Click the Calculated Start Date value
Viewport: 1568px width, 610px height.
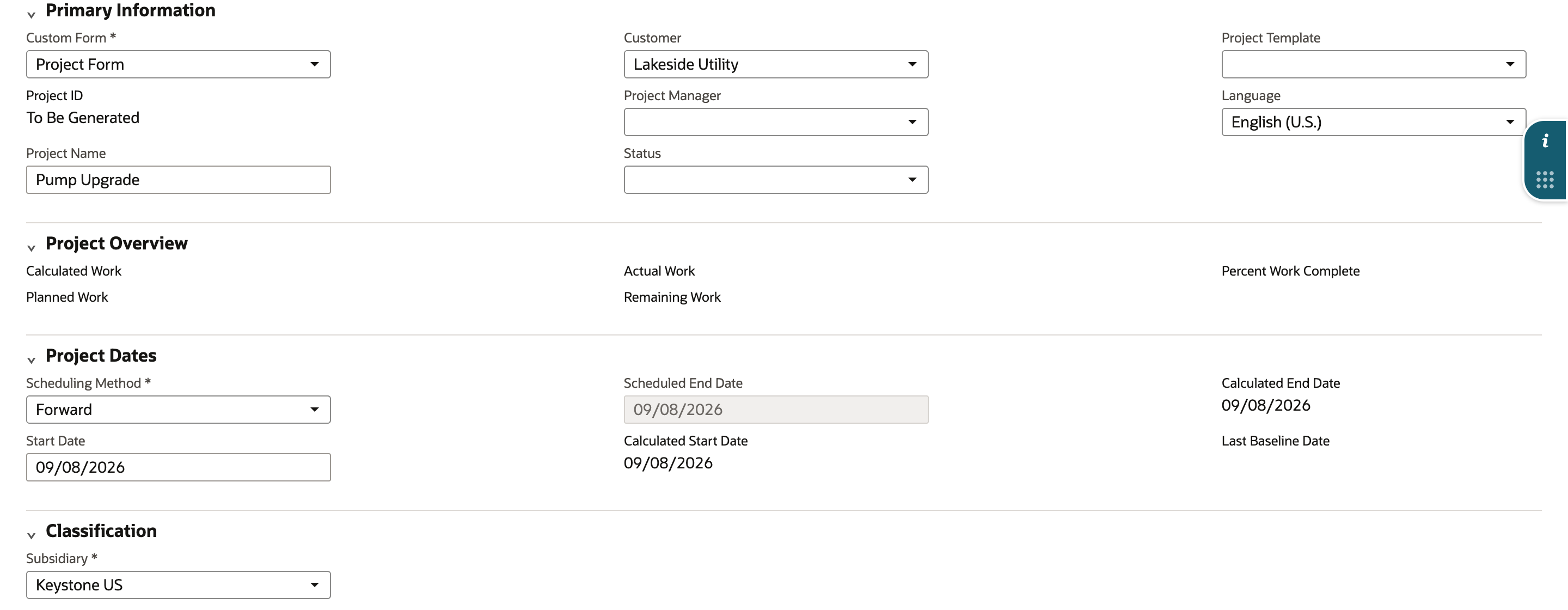667,463
